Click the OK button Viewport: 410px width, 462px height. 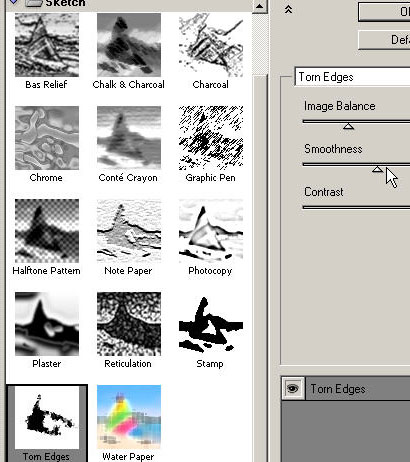[x=384, y=12]
